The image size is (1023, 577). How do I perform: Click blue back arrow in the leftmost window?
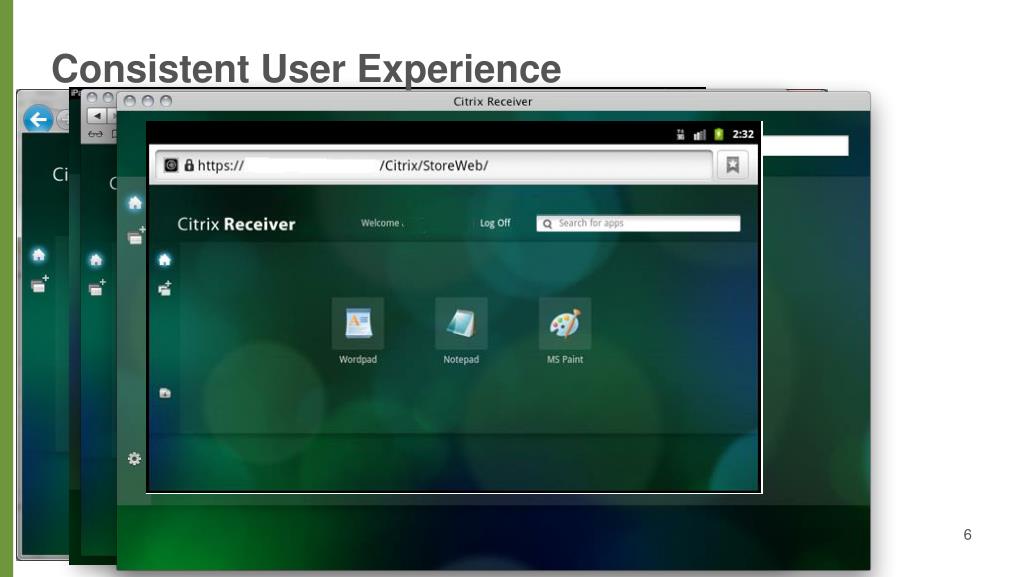click(x=38, y=119)
